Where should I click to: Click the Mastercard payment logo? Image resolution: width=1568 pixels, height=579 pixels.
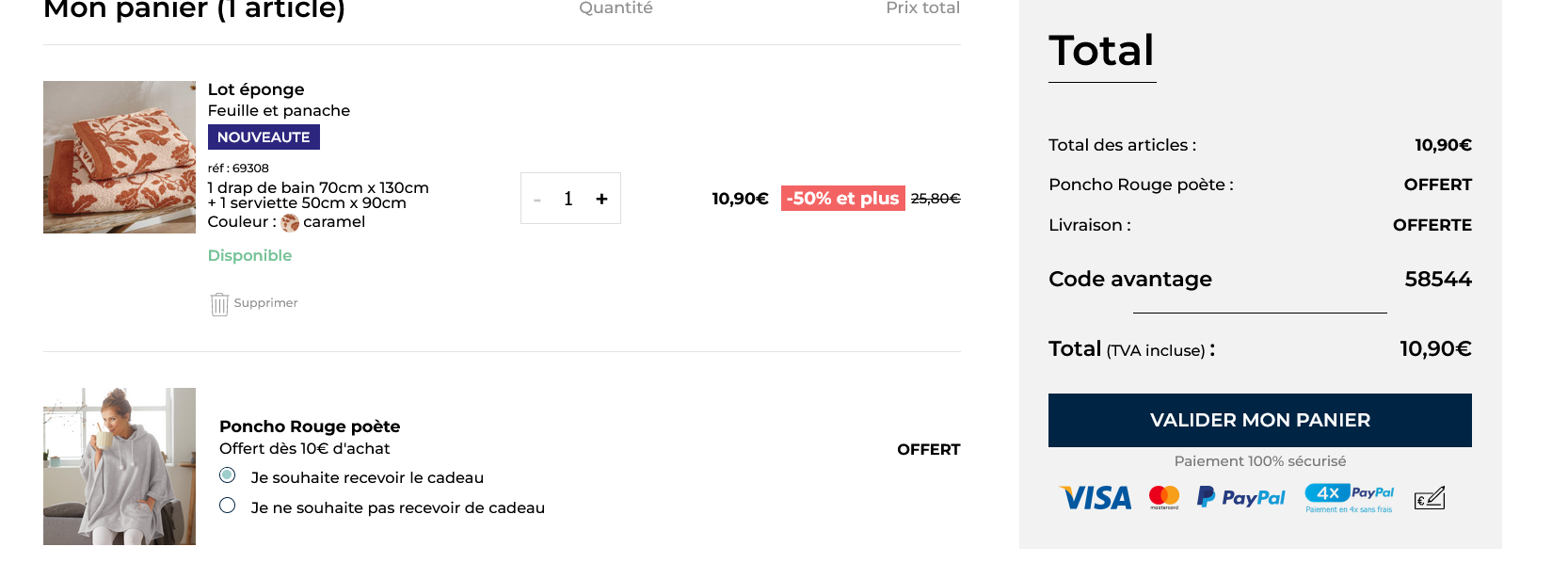point(1164,497)
